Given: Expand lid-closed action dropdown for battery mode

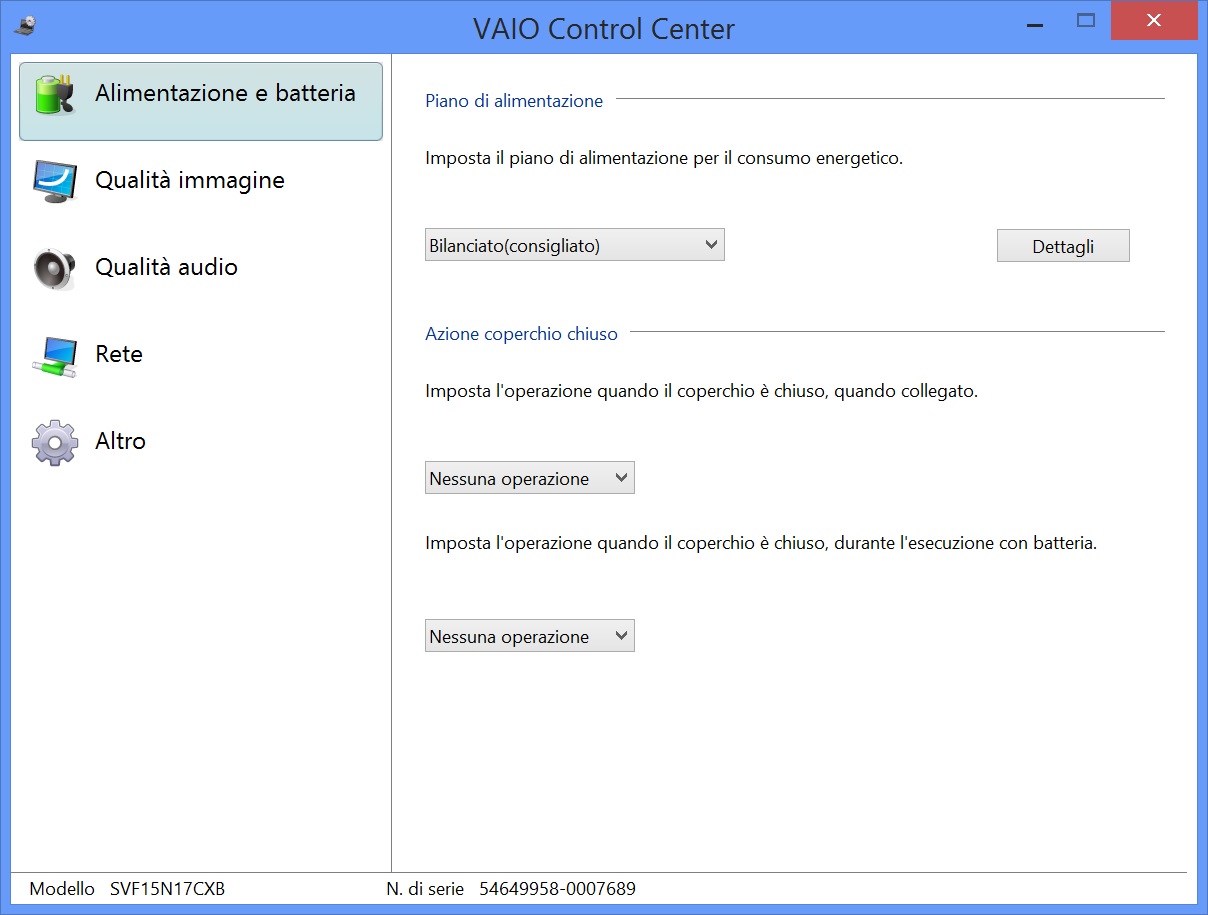Looking at the screenshot, I should pyautogui.click(x=529, y=636).
